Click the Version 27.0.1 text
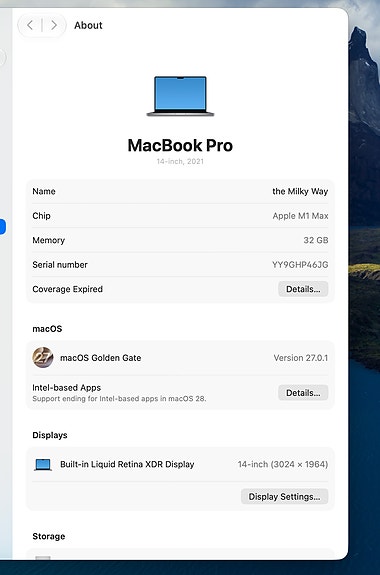This screenshot has width=380, height=575. pos(301,358)
